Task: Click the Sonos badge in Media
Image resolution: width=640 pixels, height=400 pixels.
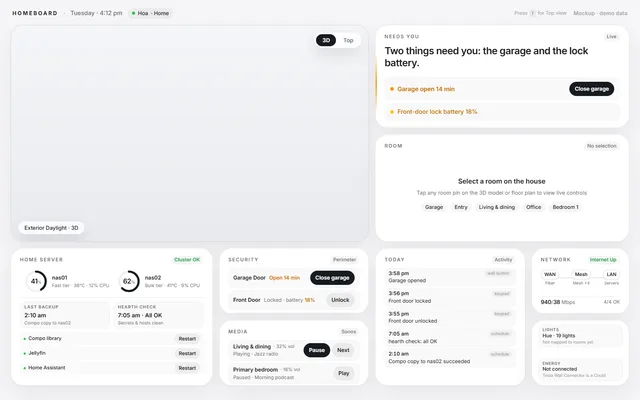Action: tap(349, 331)
